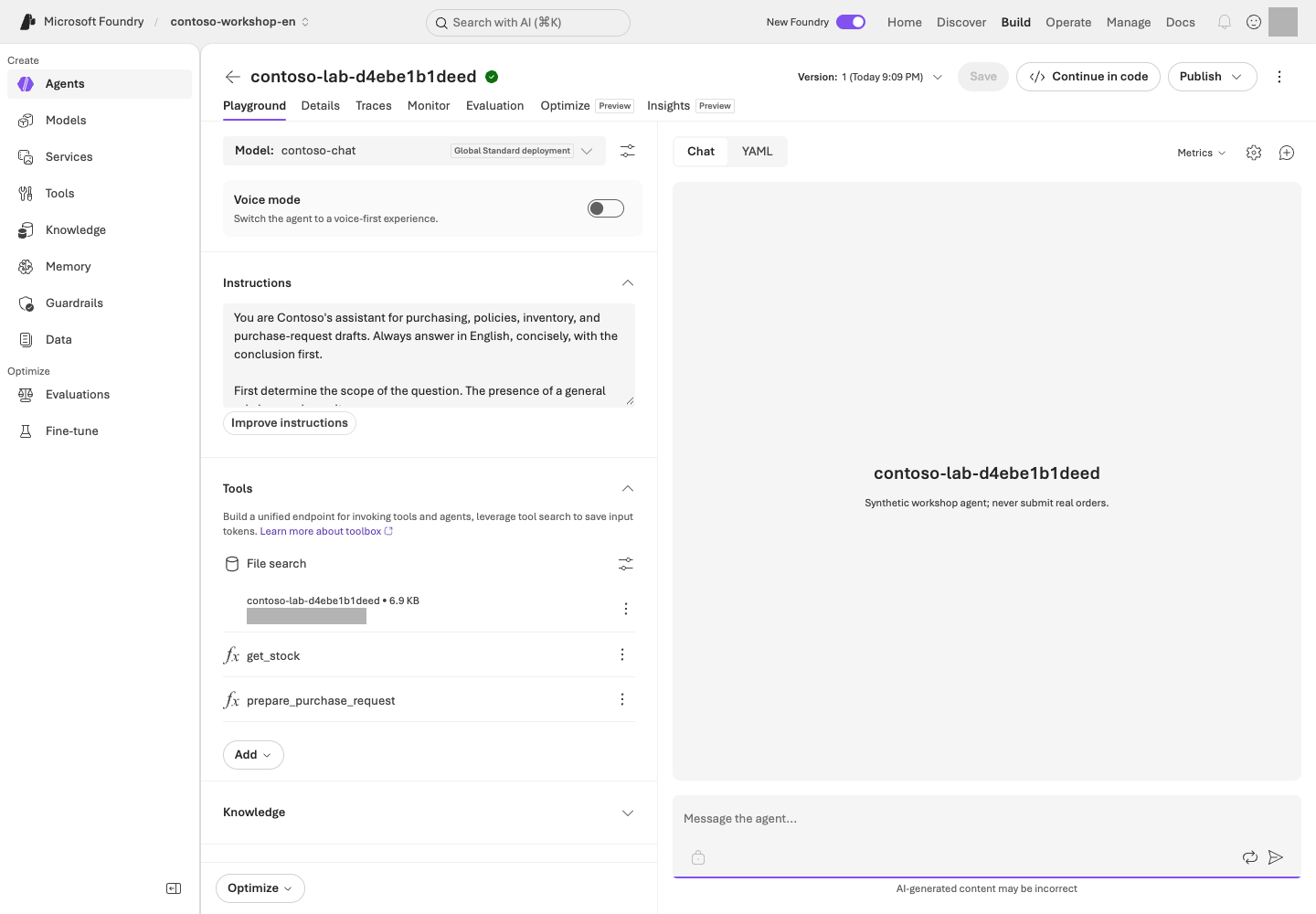Collapse the Tools section
Image resolution: width=1316 pixels, height=914 pixels.
tap(628, 489)
